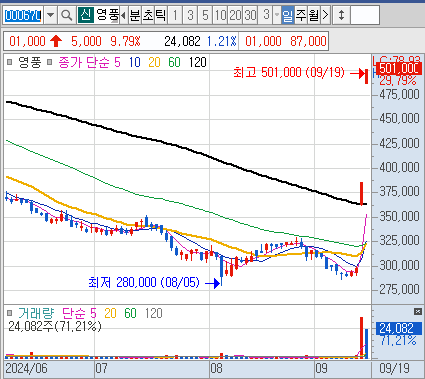Image resolution: width=425 pixels, height=379 pixels.
Task: Click the red up arrow price indicator
Action: pos(56,41)
